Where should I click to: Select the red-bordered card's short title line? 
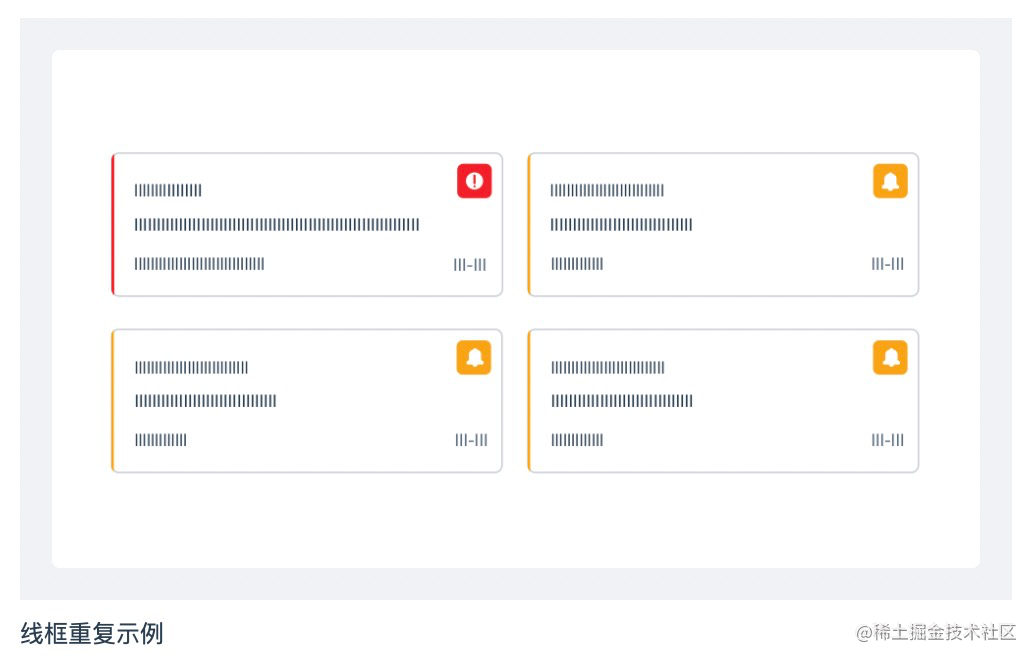pyautogui.click(x=168, y=190)
